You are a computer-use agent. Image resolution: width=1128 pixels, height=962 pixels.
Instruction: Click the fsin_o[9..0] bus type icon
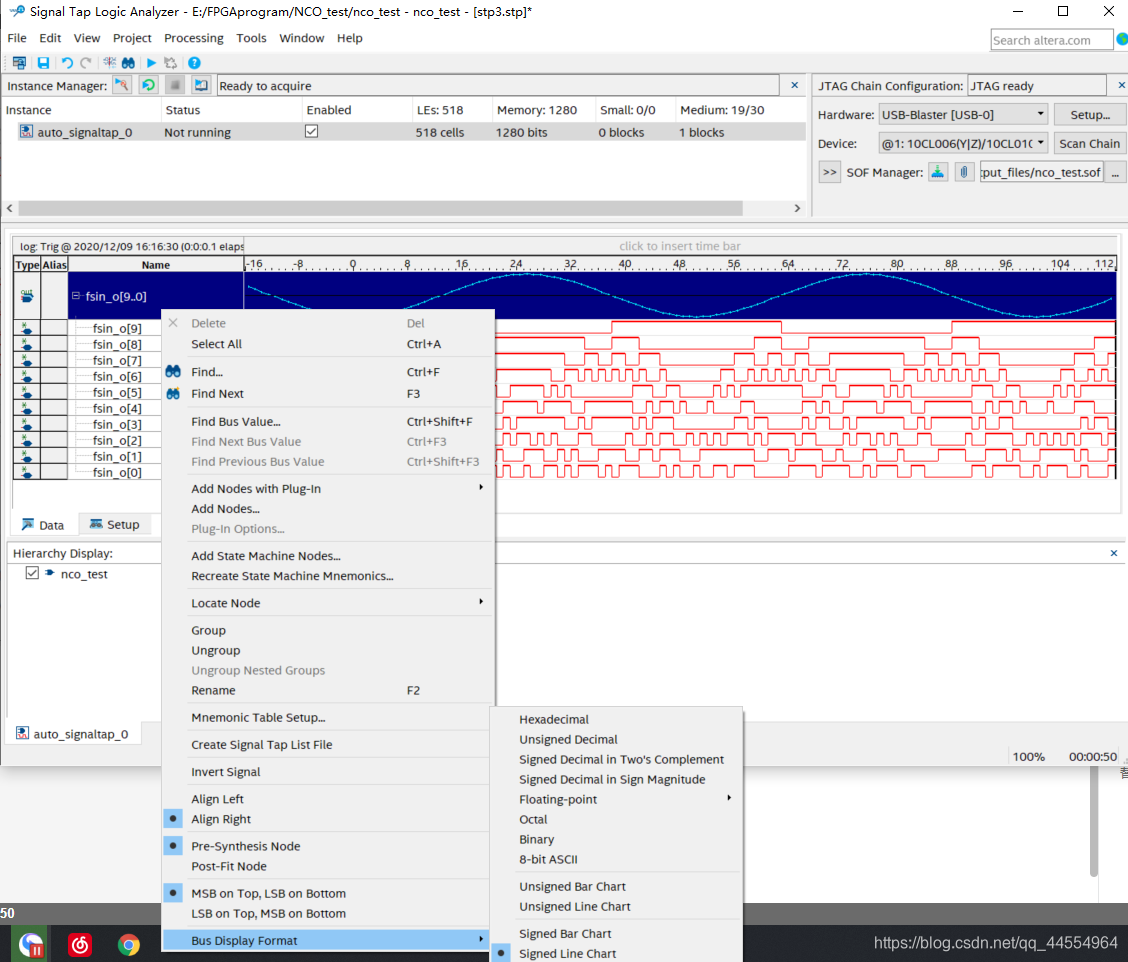pos(27,296)
